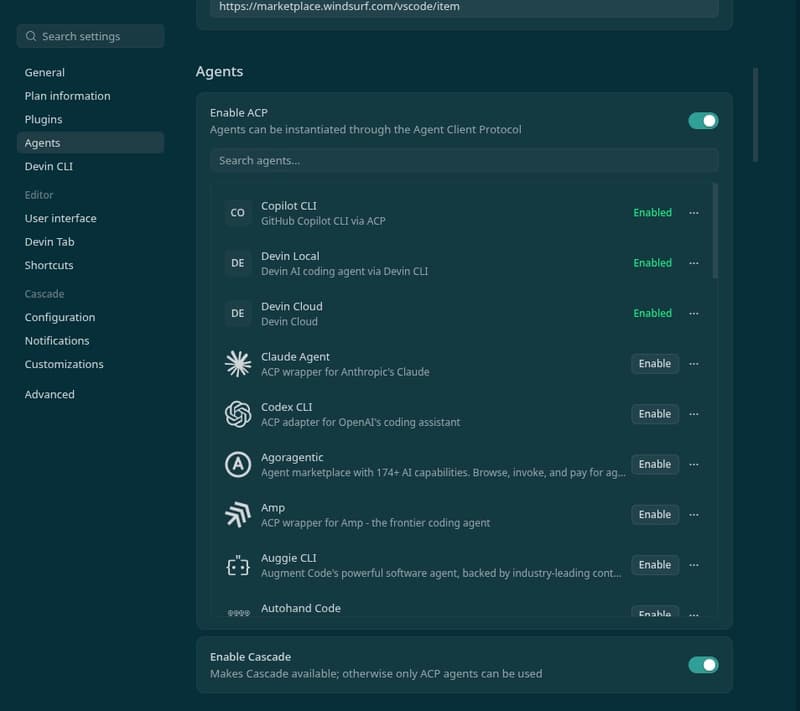Open more options for Codex CLI

pyautogui.click(x=693, y=414)
